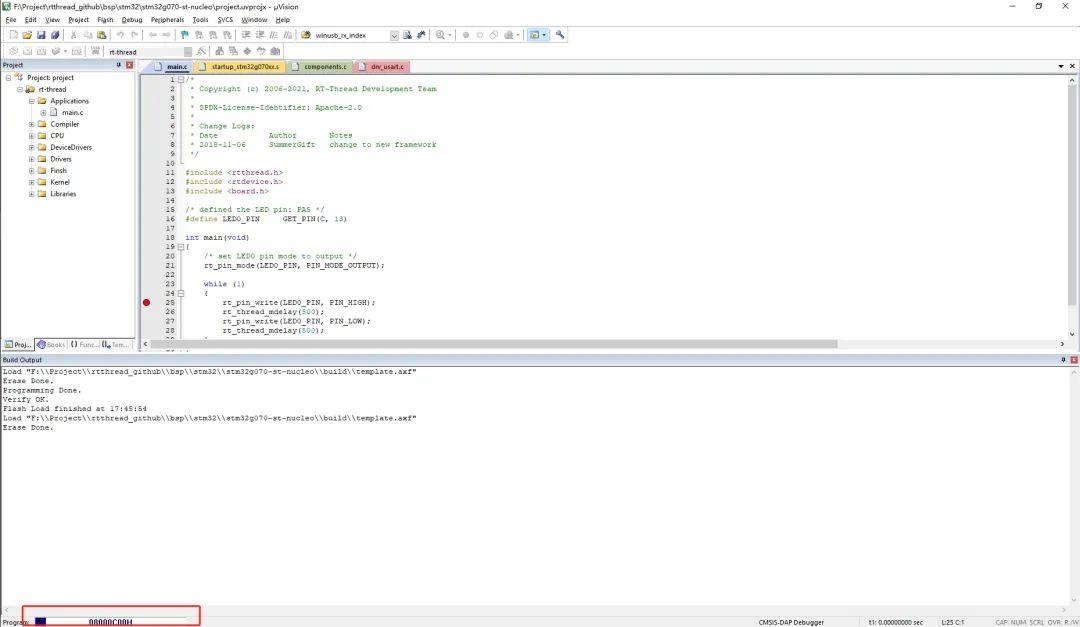Collapse the Project: project root node
The height and width of the screenshot is (627, 1080).
click(8, 78)
